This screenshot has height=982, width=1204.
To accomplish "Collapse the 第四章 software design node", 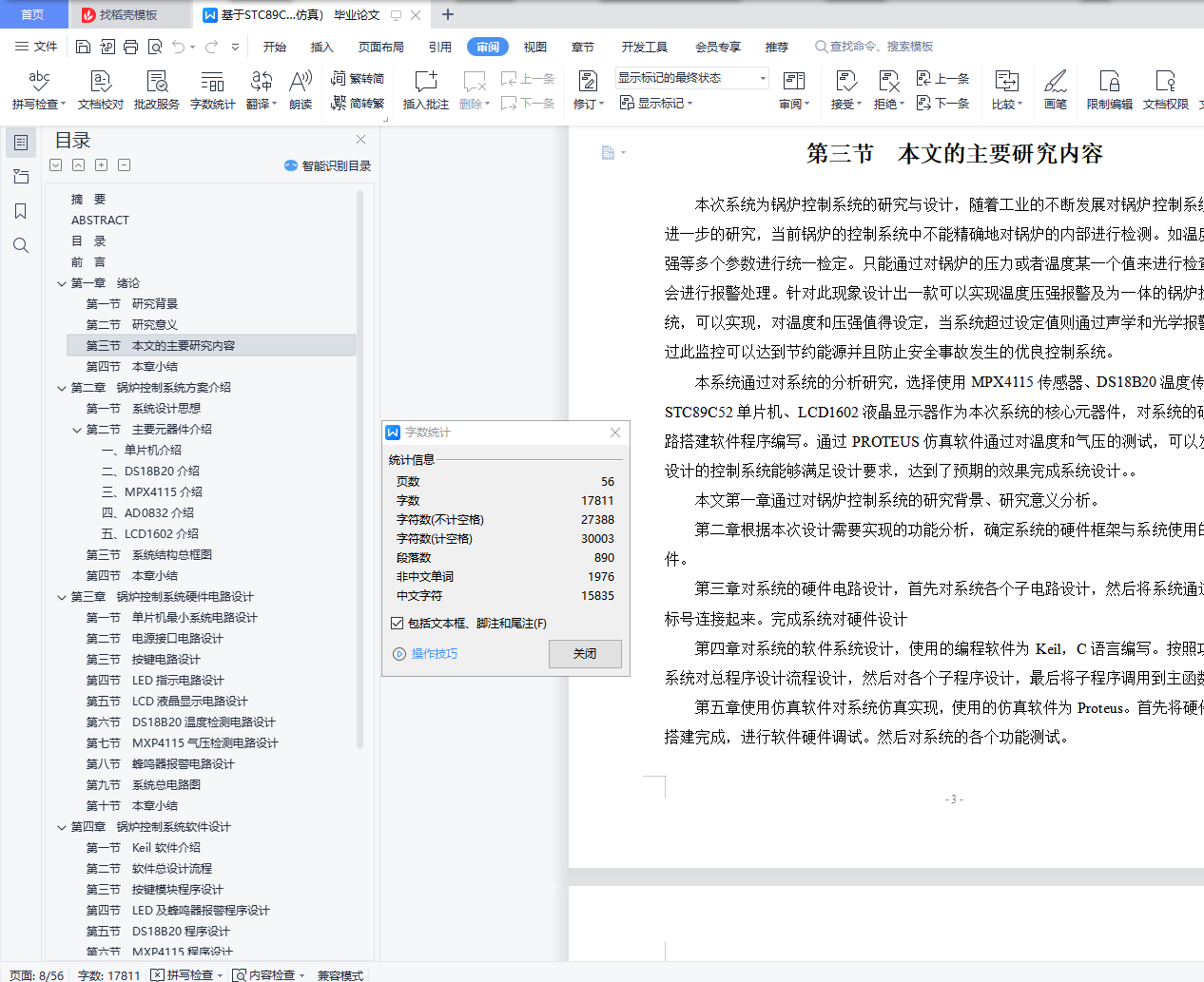I will pos(62,827).
